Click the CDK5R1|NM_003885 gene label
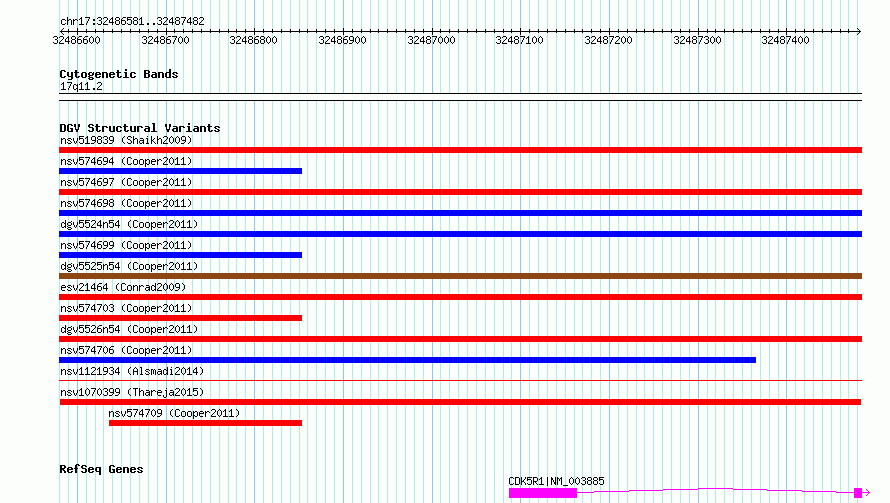This screenshot has height=503, width=890. click(556, 481)
